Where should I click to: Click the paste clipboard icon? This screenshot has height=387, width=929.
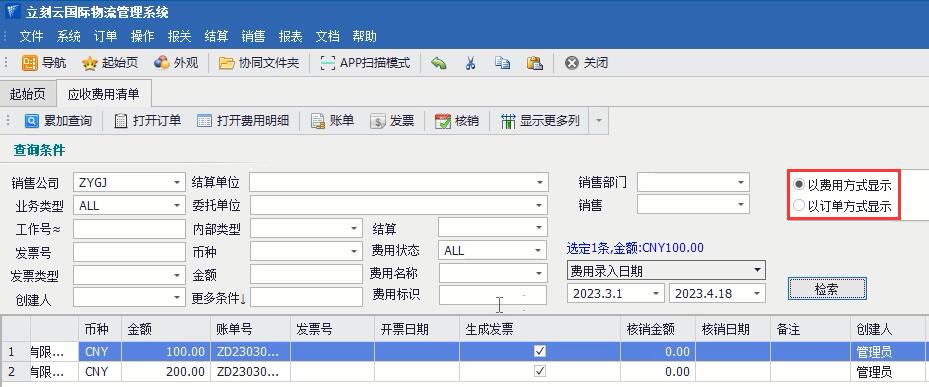535,63
